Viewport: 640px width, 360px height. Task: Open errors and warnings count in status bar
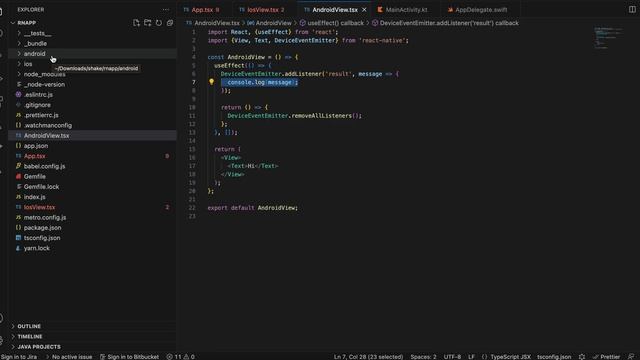(x=180, y=357)
